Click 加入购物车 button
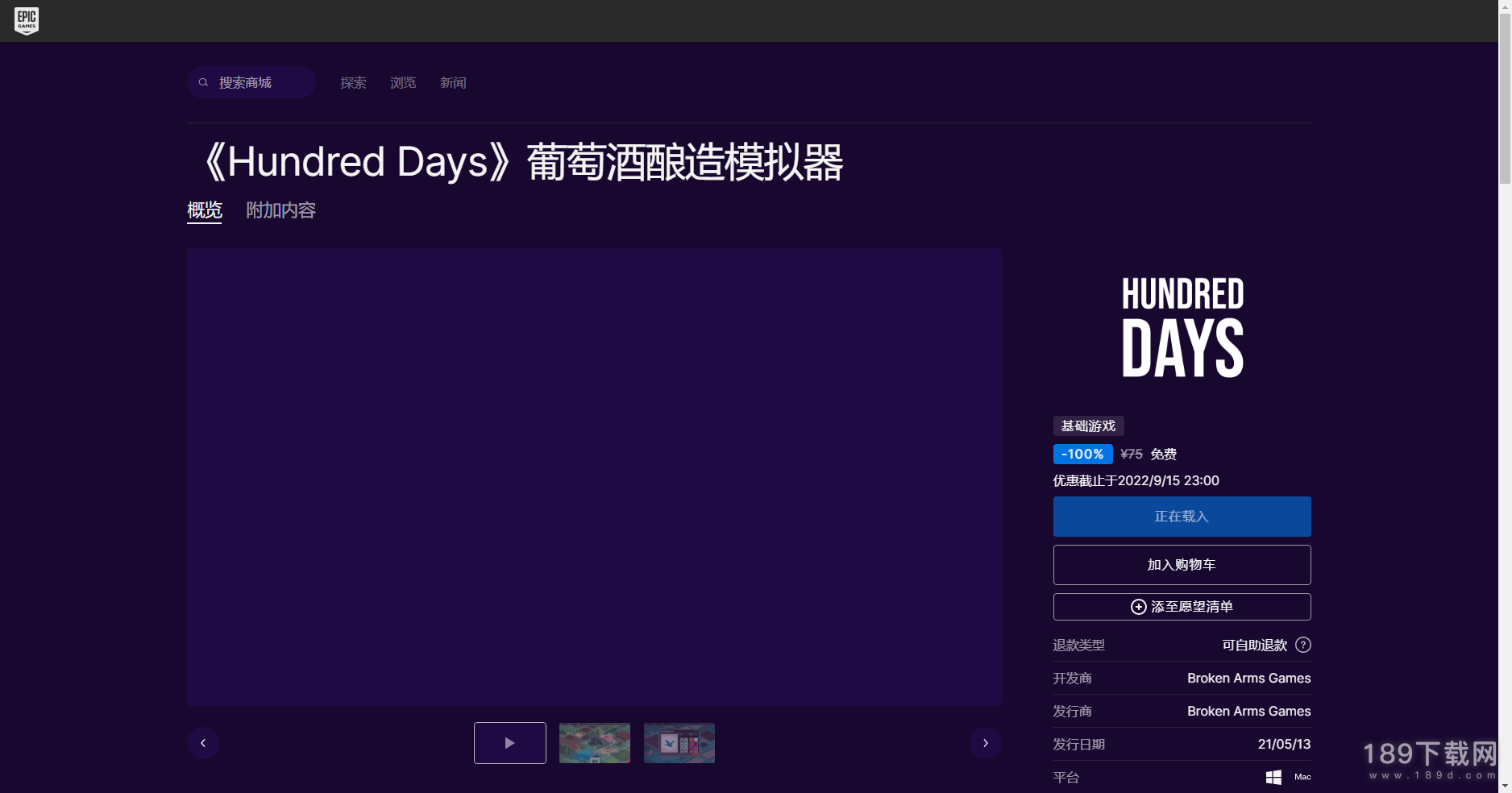 coord(1182,565)
